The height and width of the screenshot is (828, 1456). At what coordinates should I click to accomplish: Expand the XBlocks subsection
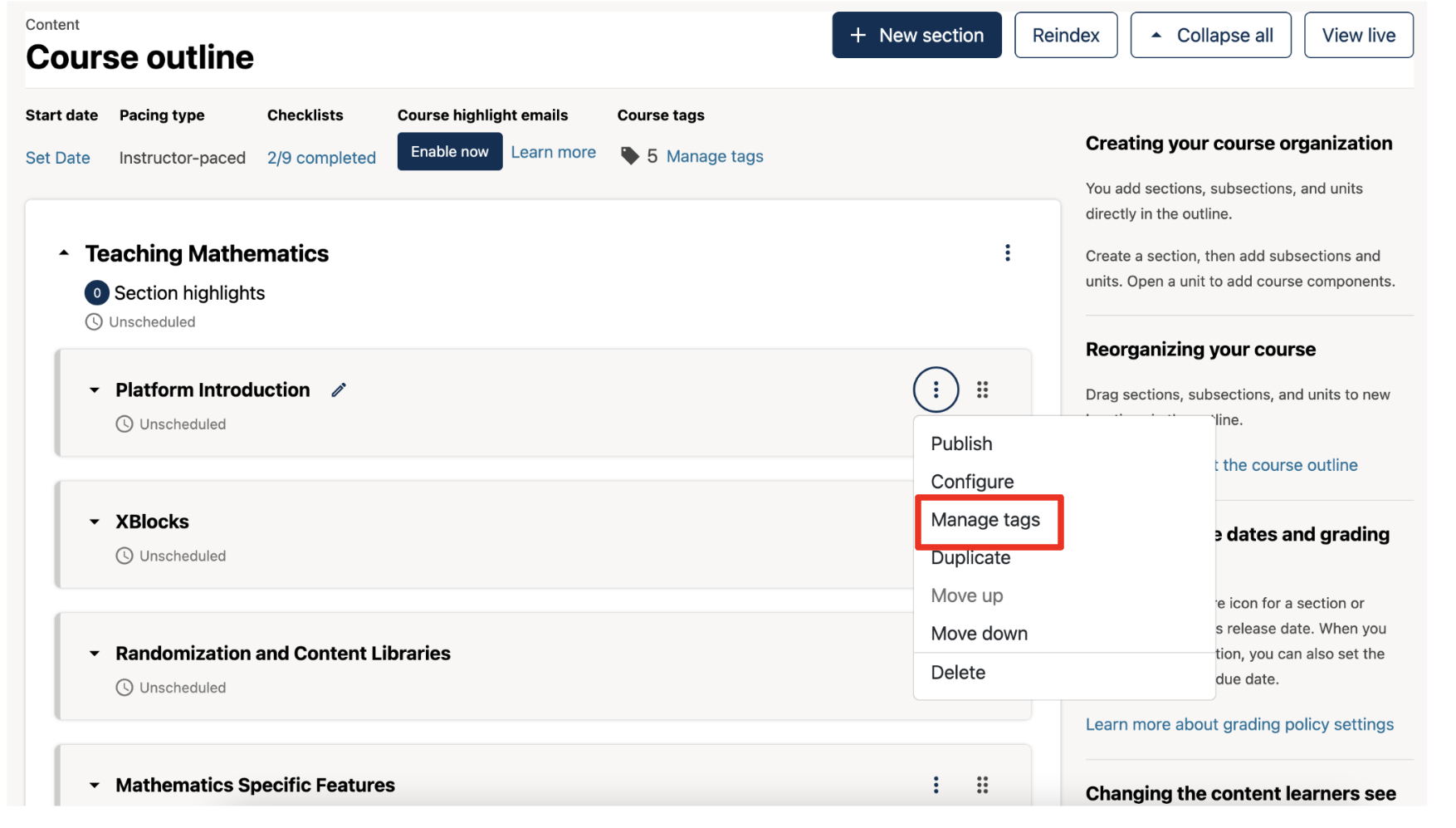tap(95, 522)
